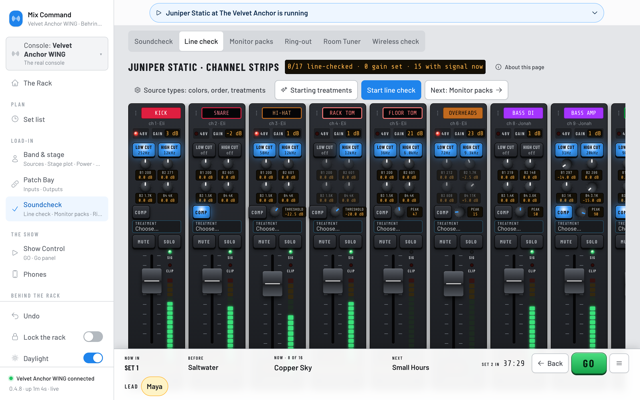640x400 pixels.
Task: Expand the running show banner chevron
Action: tap(594, 13)
